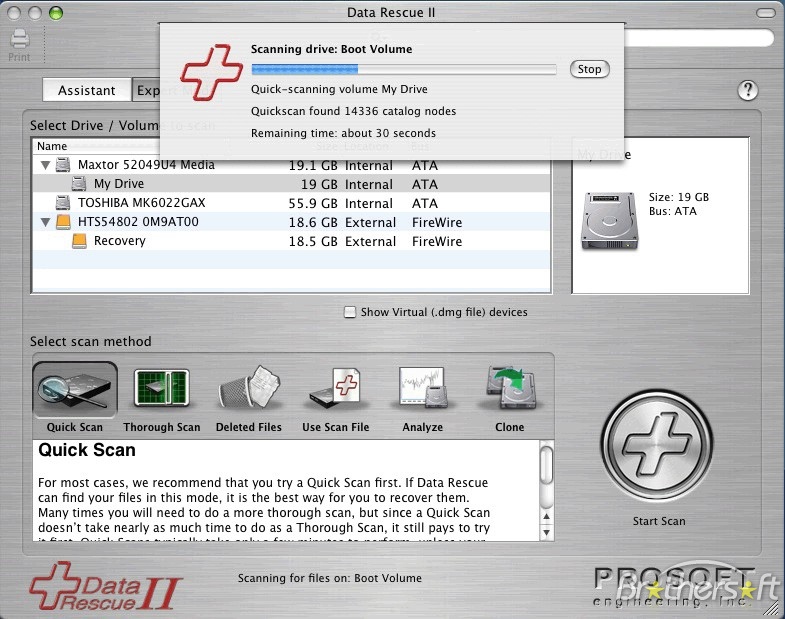Click the description scrollbar up arrow
This screenshot has width=785, height=619.
547,517
